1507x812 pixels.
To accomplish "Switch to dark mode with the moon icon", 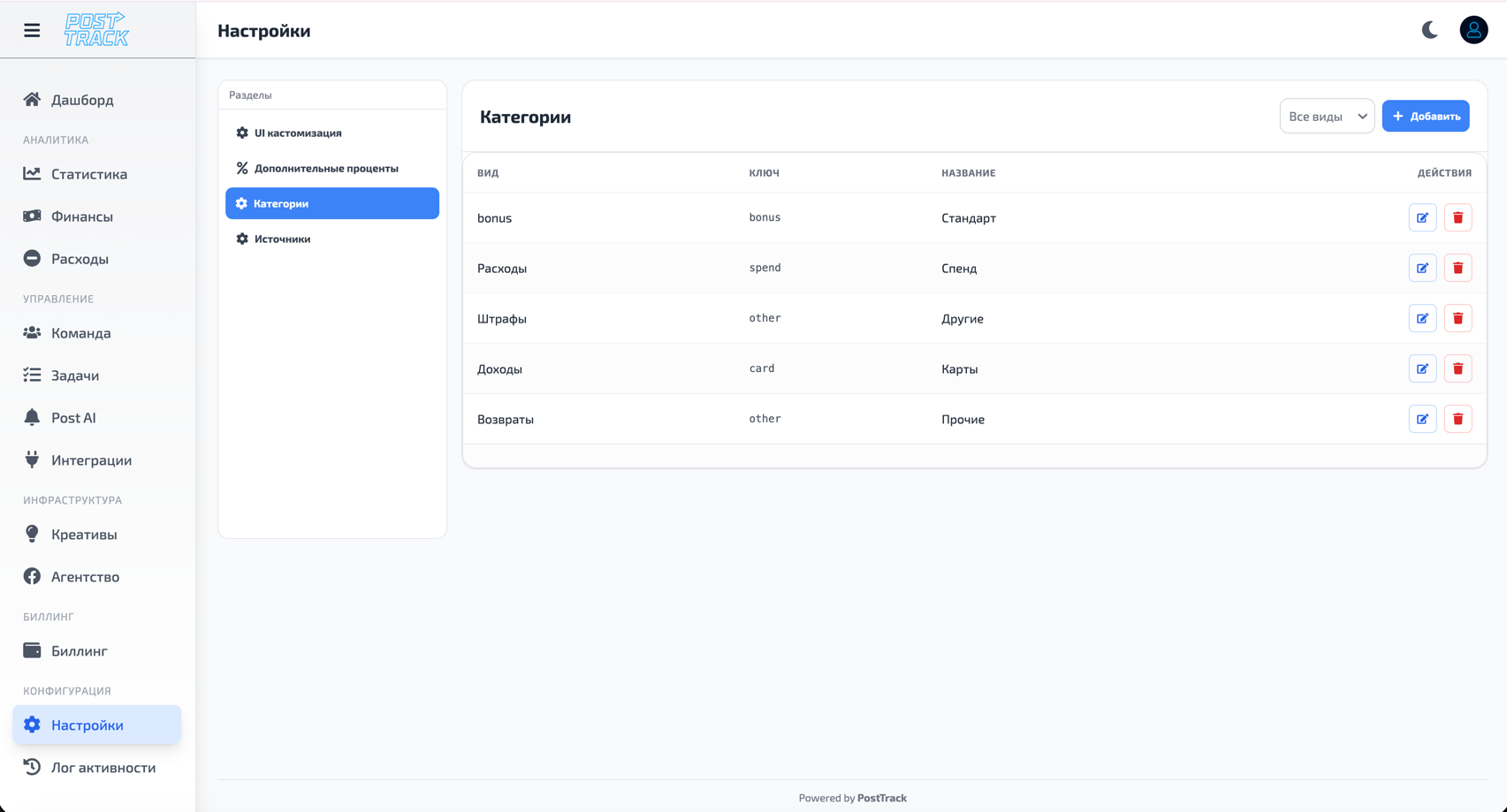I will (1429, 30).
